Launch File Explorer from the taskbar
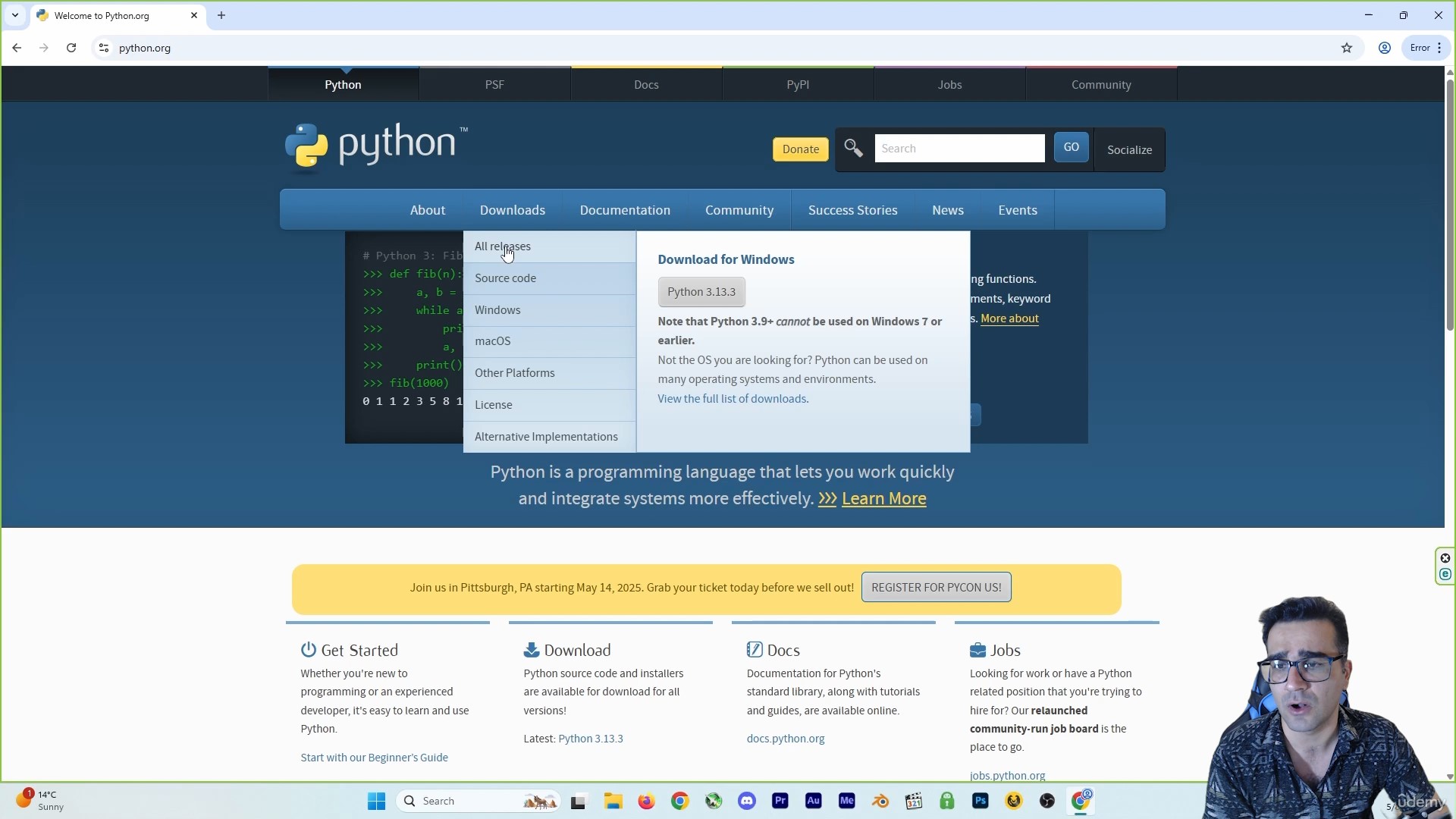1456x819 pixels. [613, 801]
